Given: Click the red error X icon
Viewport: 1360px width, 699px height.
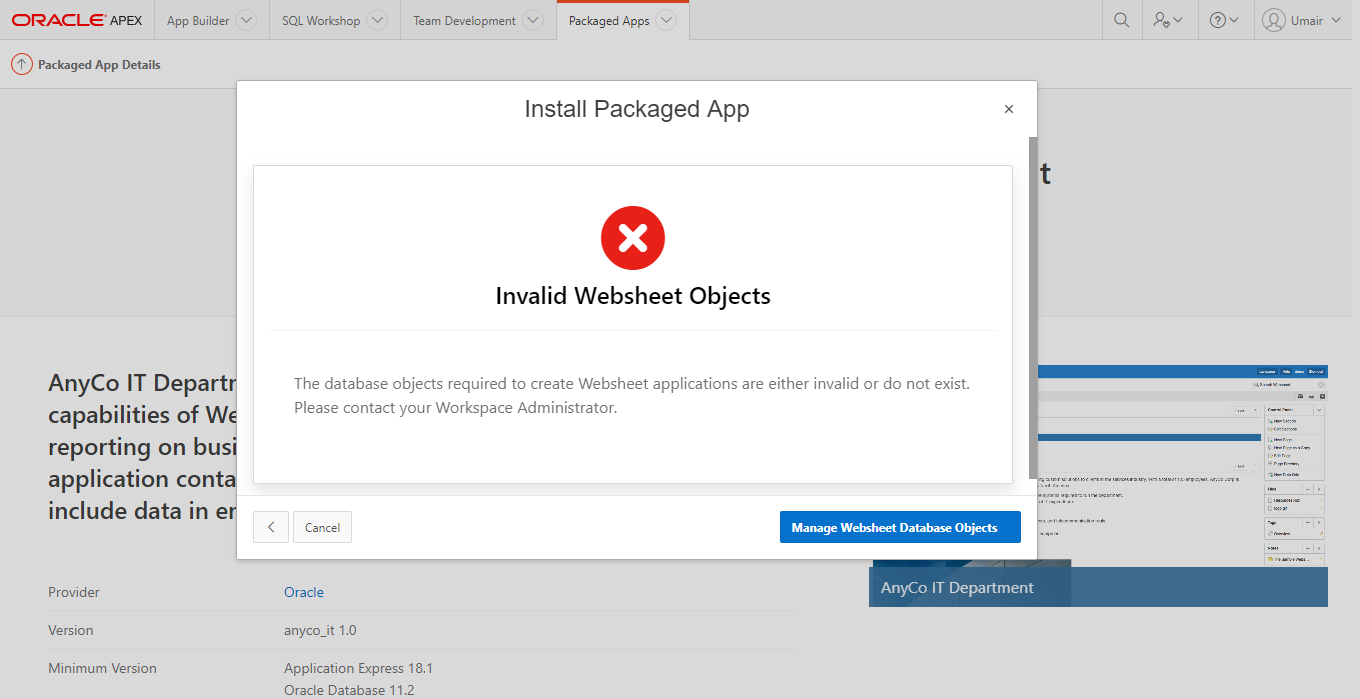Looking at the screenshot, I should pyautogui.click(x=633, y=238).
